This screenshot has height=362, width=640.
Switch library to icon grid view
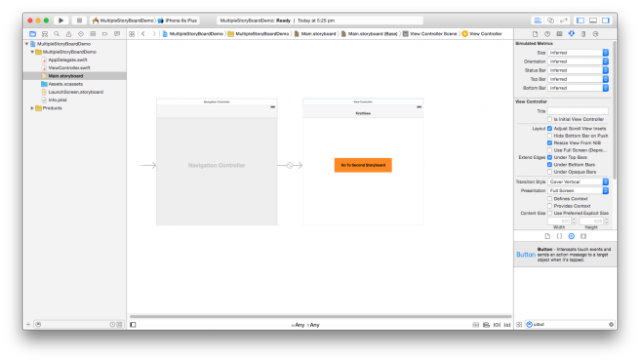click(x=519, y=324)
